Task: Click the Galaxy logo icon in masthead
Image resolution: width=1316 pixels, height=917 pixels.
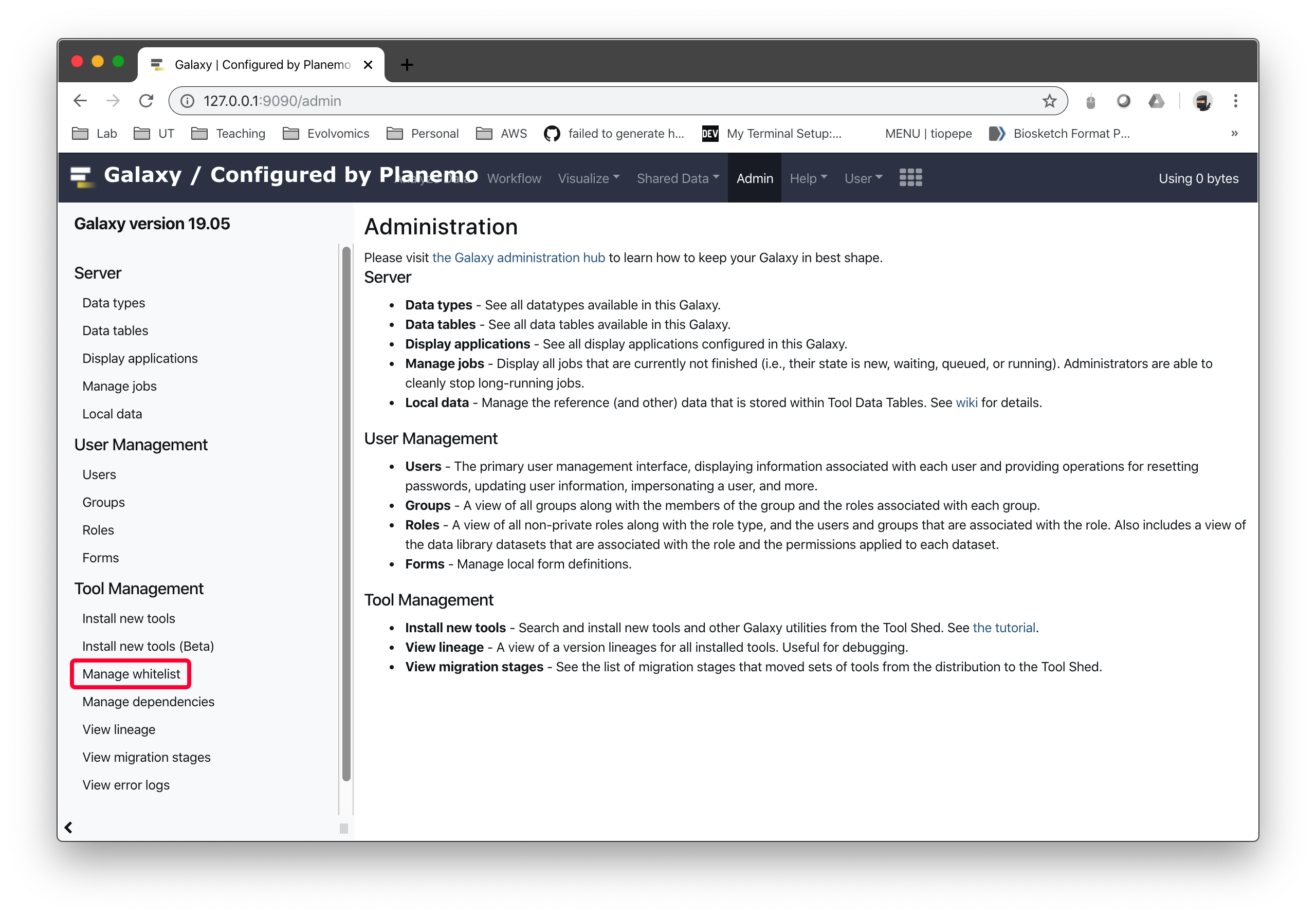Action: pyautogui.click(x=81, y=176)
